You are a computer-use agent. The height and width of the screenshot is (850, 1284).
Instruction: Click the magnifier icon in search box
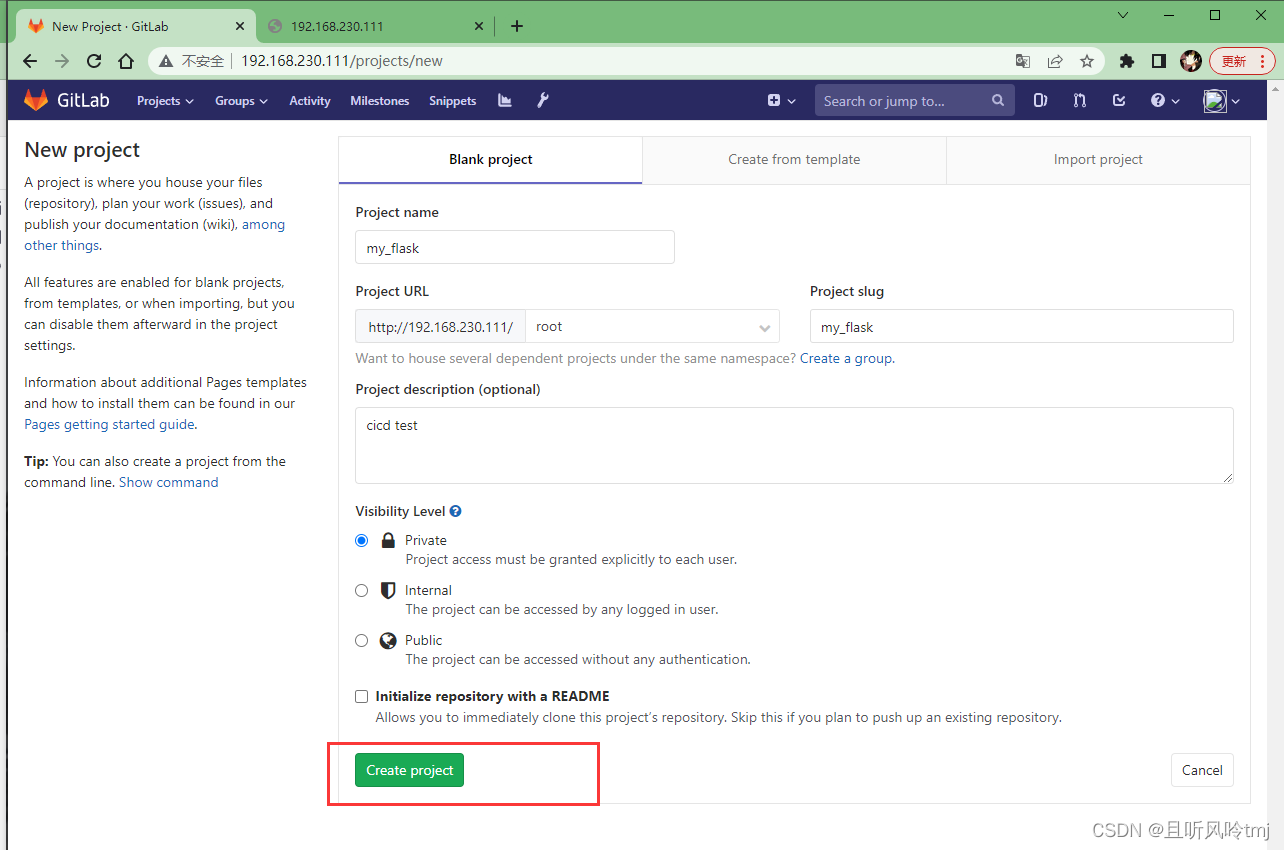click(x=998, y=100)
